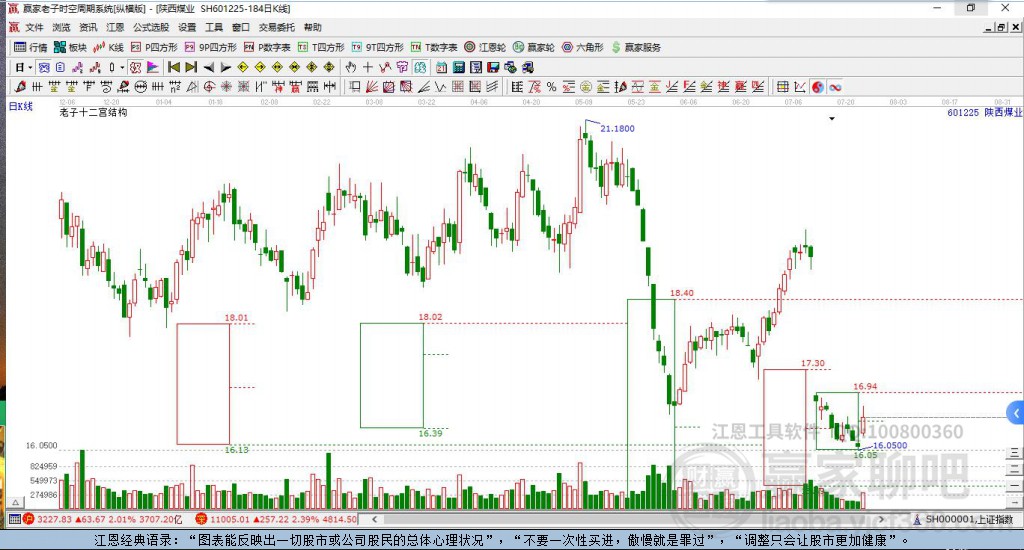The image size is (1024, 550).
Task: Switch to the K线 chart view
Action: [x=108, y=47]
